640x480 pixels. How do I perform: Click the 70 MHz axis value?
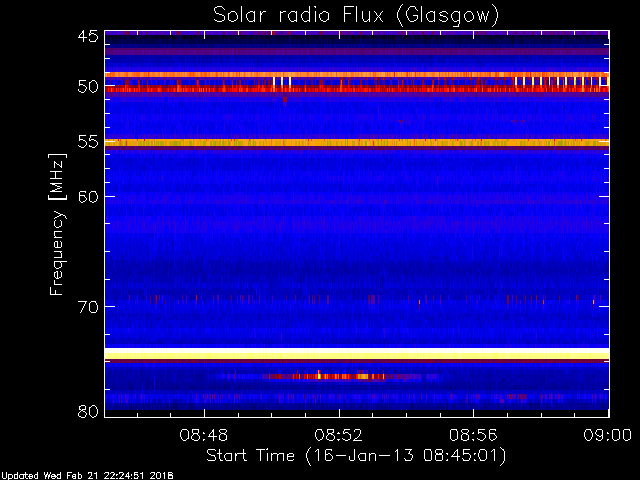point(88,307)
